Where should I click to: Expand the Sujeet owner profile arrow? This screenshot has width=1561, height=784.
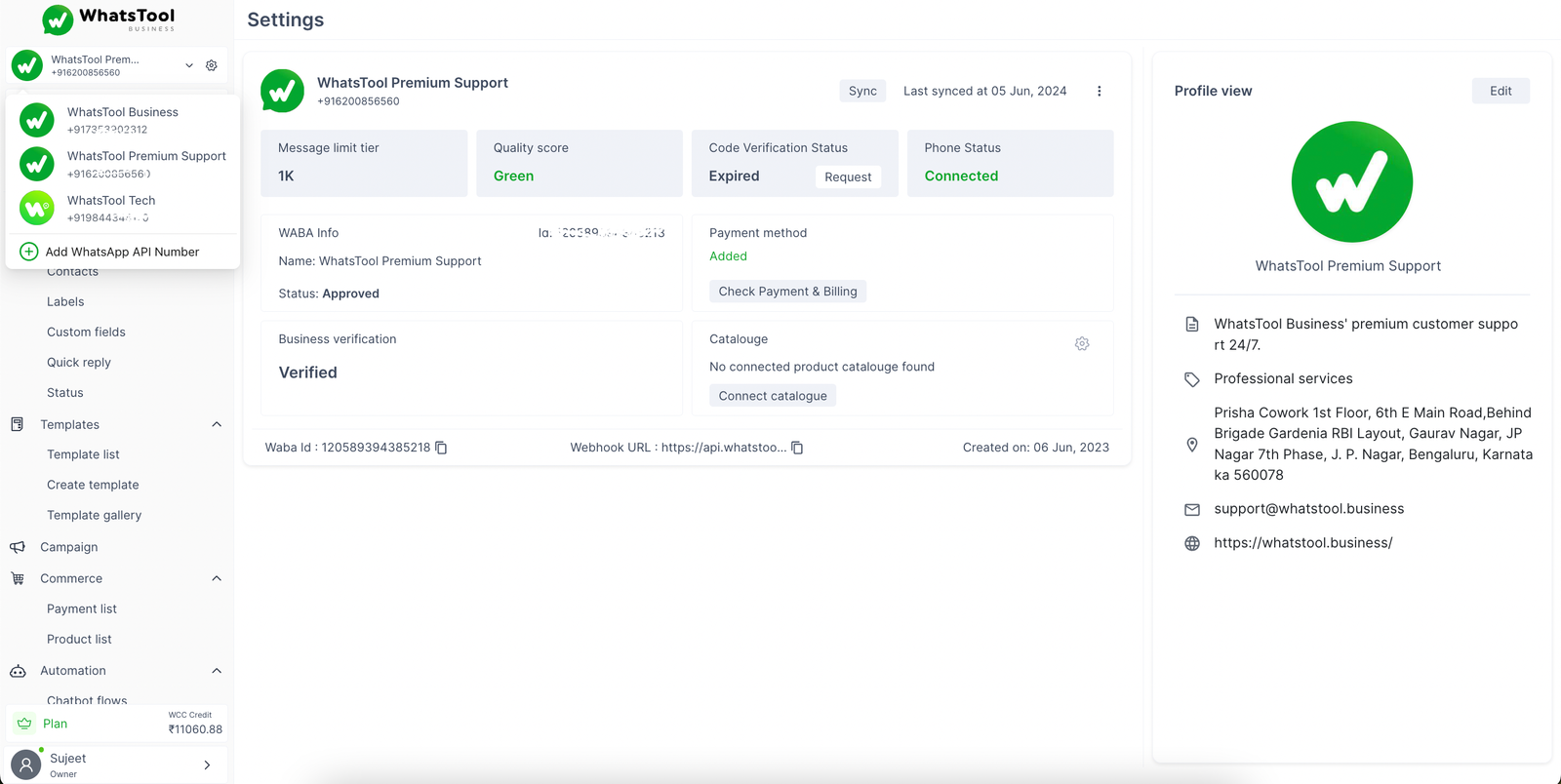coord(207,765)
